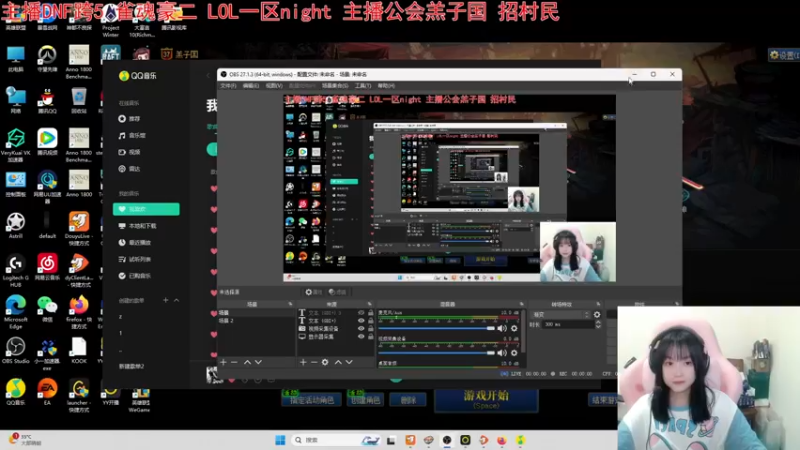Move the selected source up in OBS
Screen dimensions: 800x450
click(338, 362)
